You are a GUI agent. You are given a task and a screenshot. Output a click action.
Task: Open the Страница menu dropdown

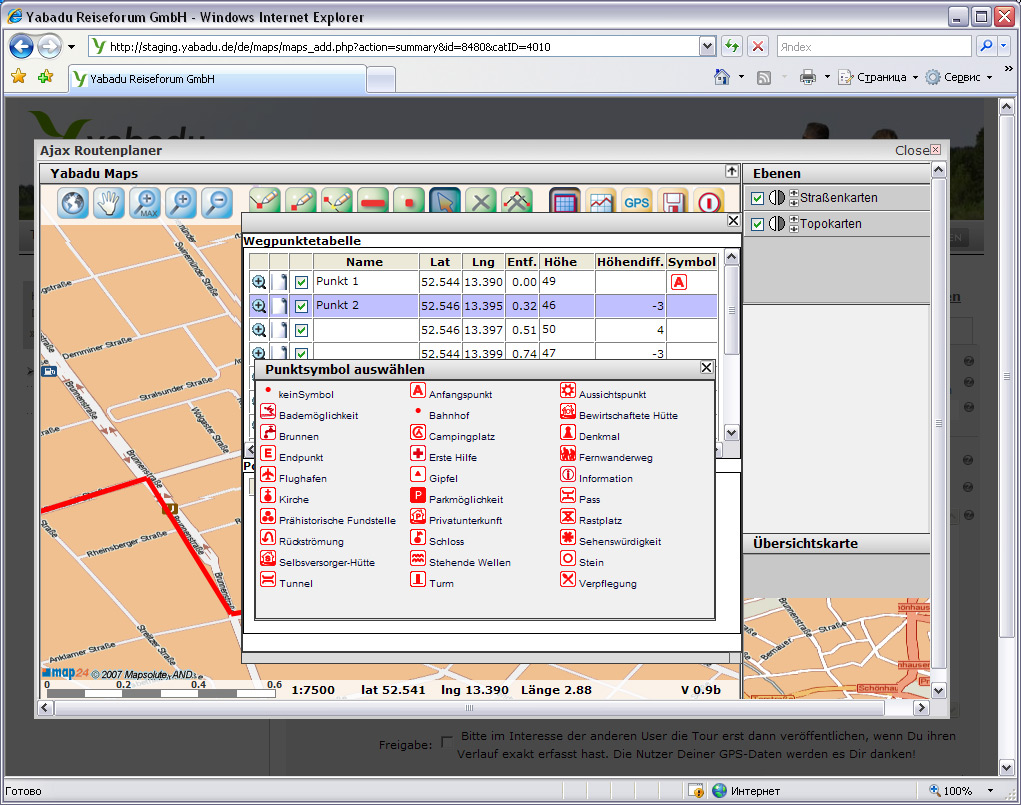click(x=915, y=78)
